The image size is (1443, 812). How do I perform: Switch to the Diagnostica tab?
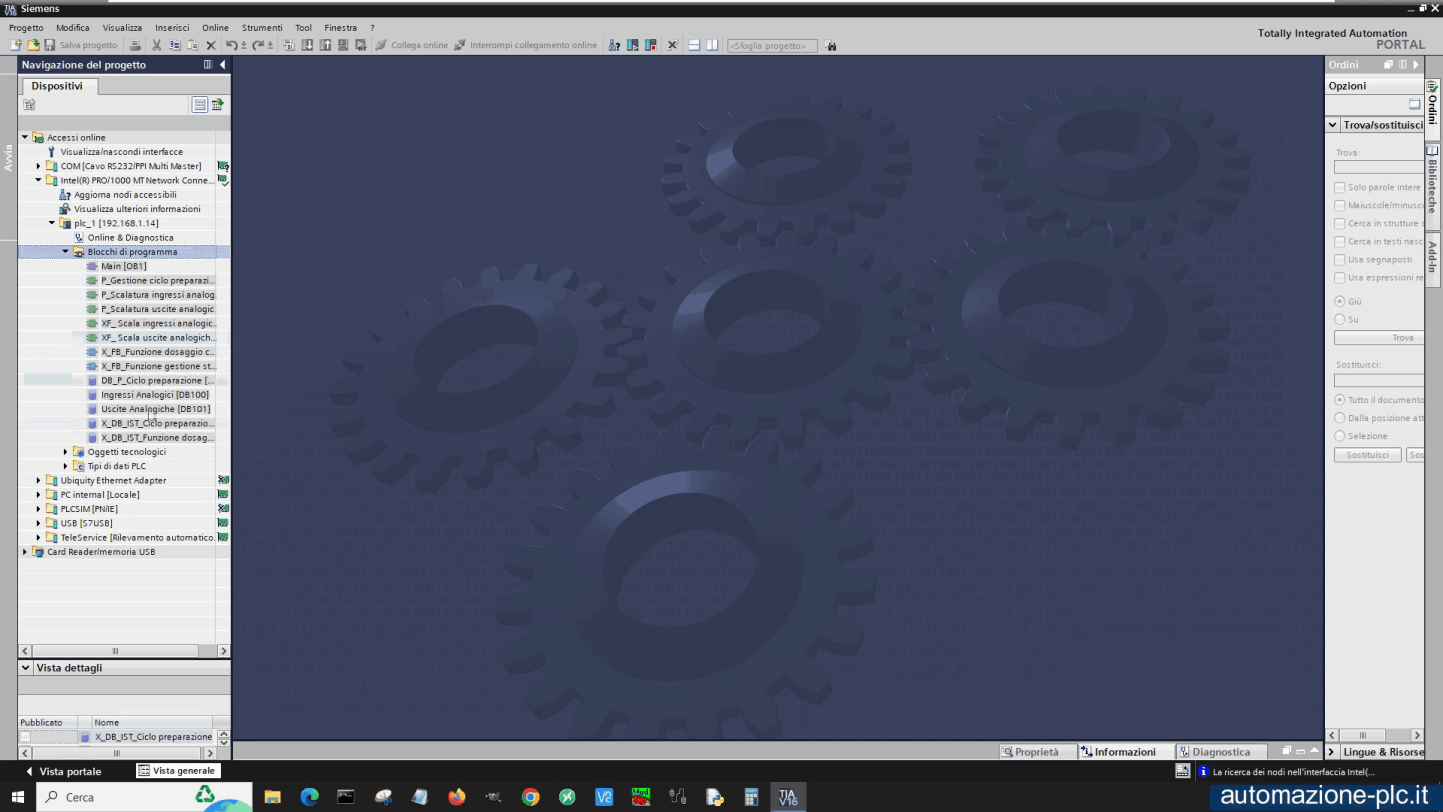(x=1214, y=752)
